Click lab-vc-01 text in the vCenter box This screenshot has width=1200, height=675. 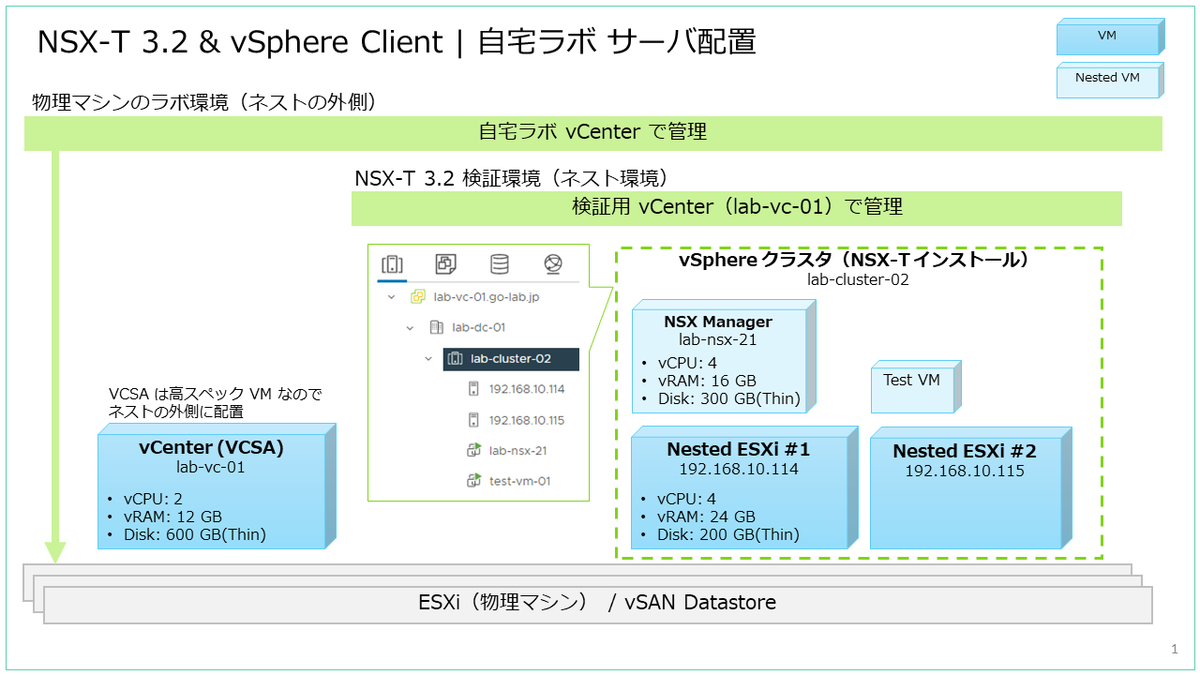click(211, 466)
